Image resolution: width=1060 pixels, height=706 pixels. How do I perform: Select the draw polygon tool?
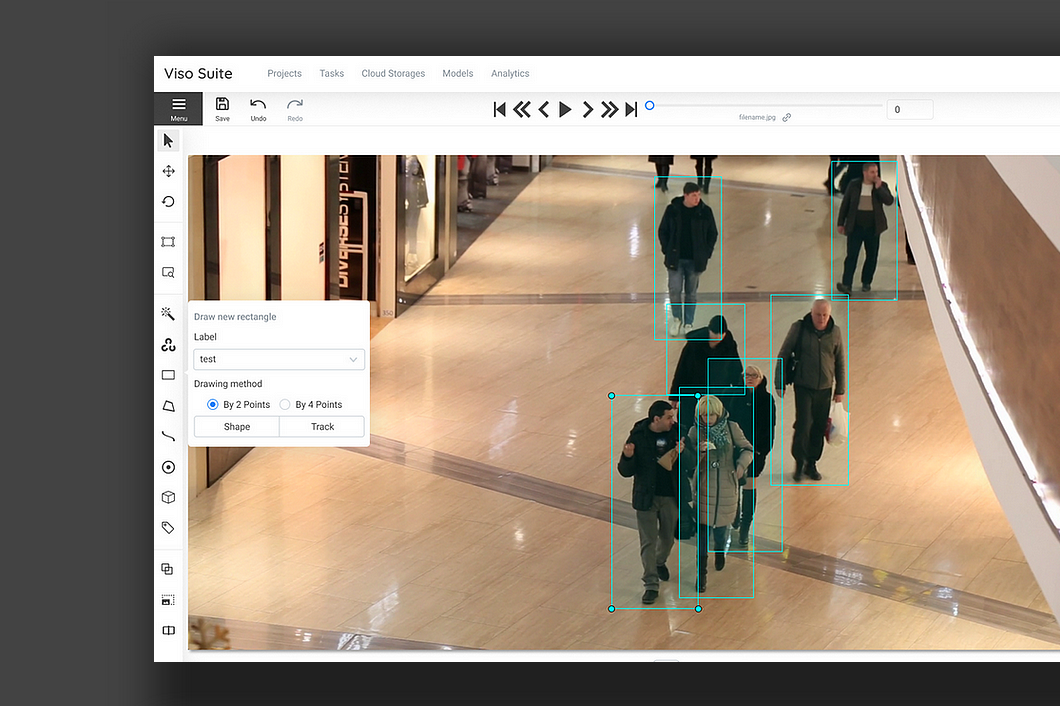pyautogui.click(x=168, y=406)
